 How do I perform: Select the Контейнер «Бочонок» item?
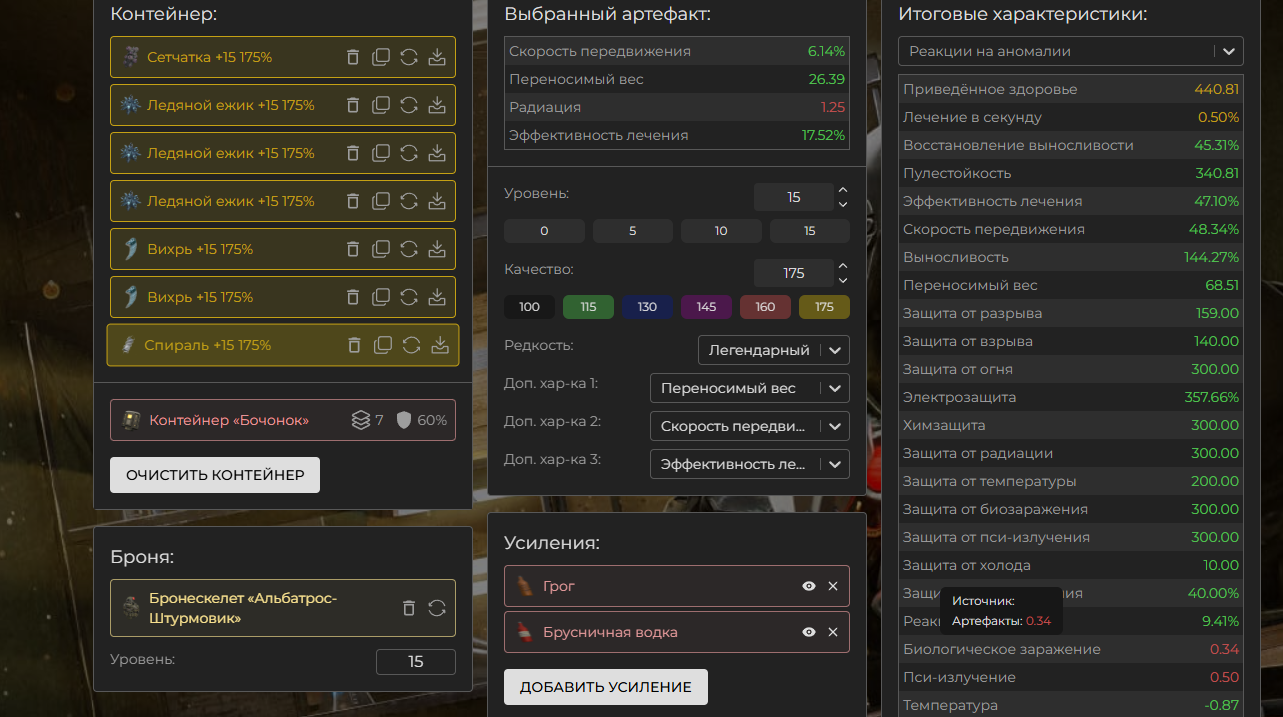(230, 420)
